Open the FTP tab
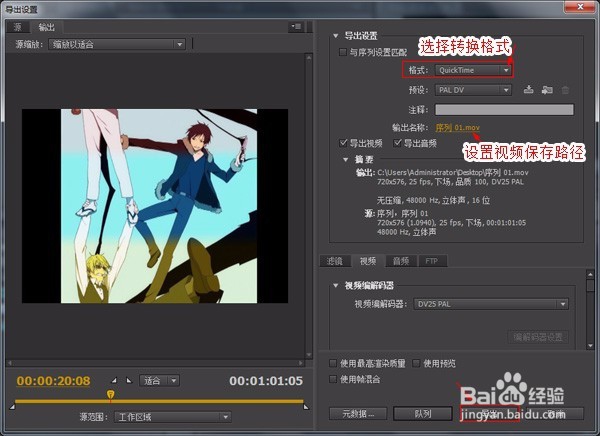This screenshot has width=600, height=436. click(432, 261)
